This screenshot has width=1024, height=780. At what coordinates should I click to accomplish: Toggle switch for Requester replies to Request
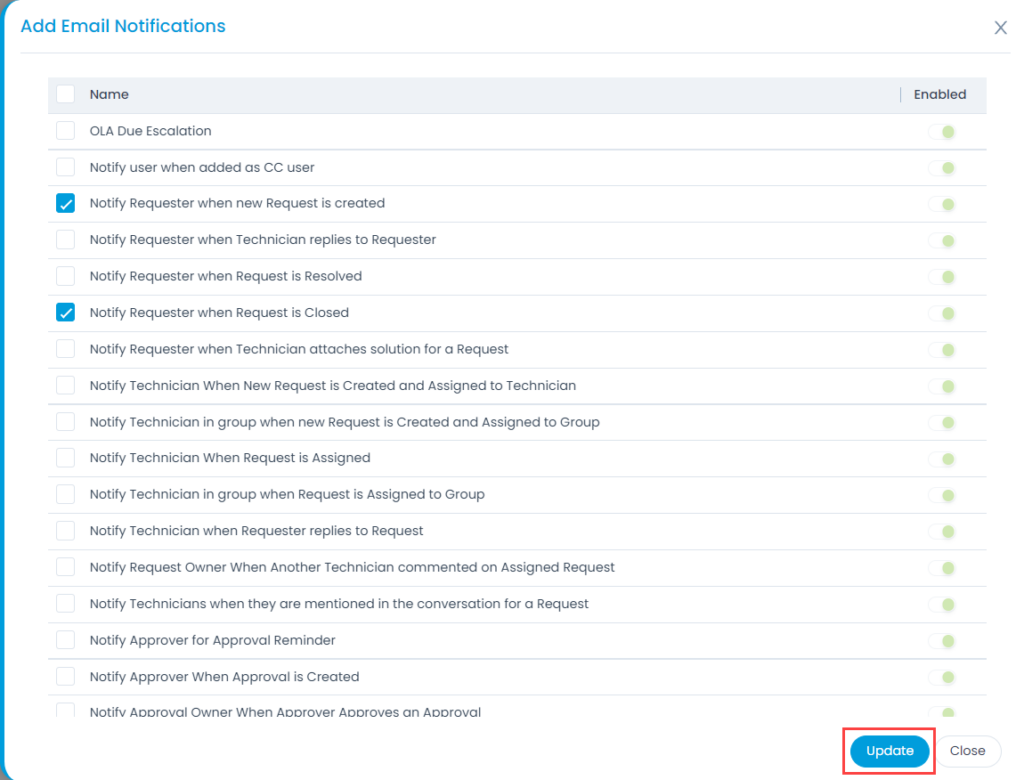[942, 532]
